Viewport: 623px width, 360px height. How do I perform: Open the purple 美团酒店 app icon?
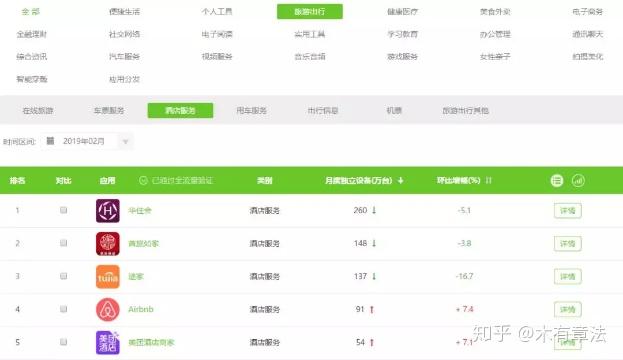108,343
